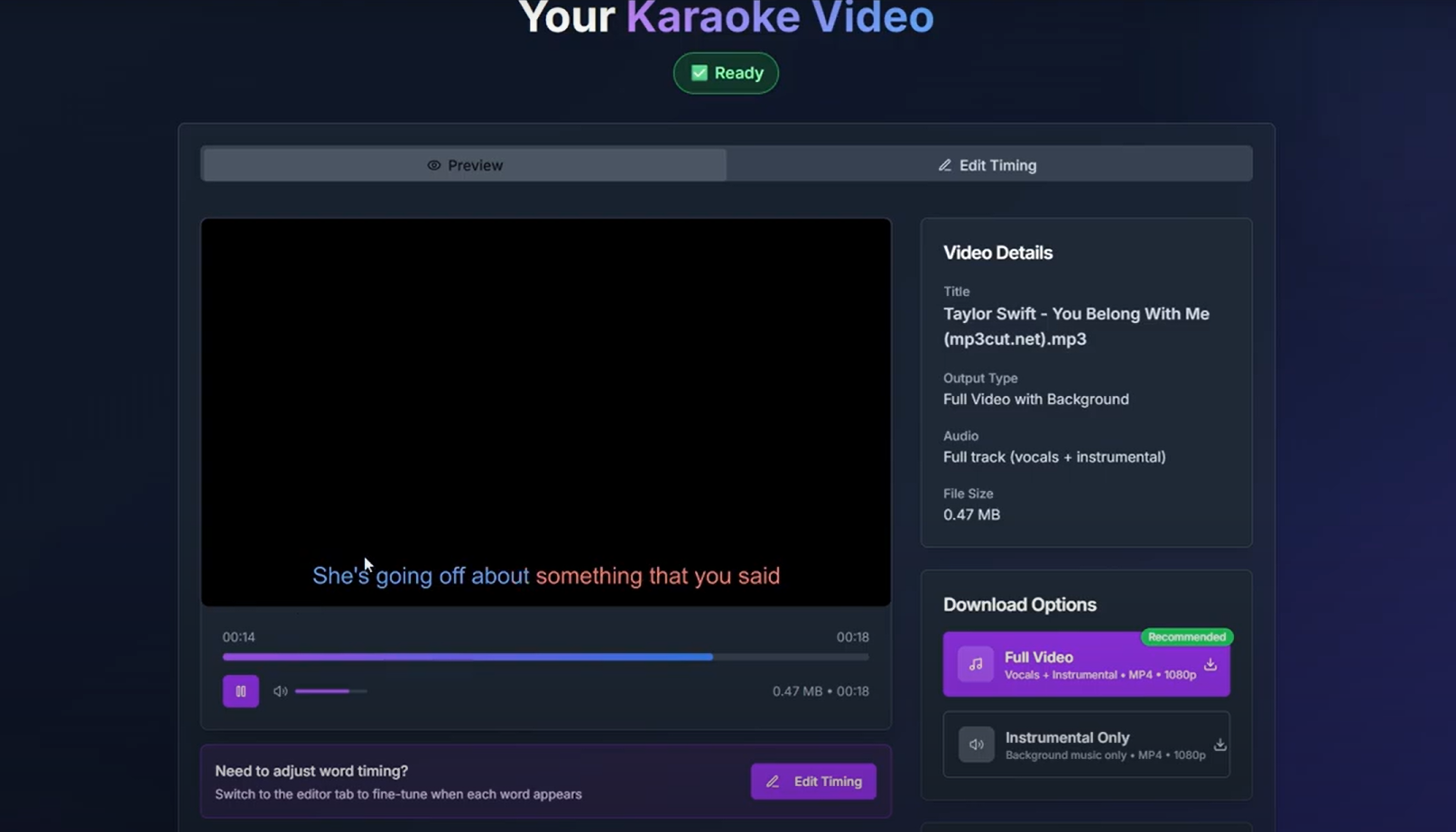Click the pencil icon inside the purple Edit Timing button

coord(773,781)
